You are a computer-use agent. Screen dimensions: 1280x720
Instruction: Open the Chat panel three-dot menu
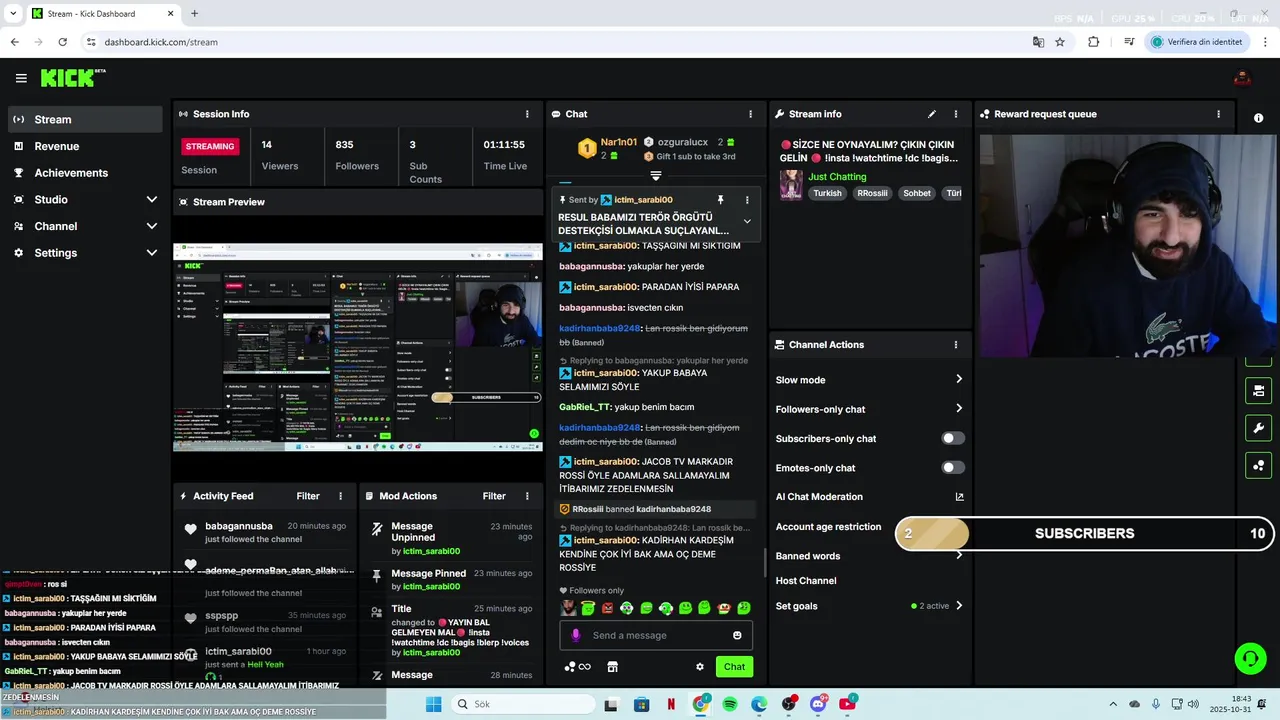[750, 114]
